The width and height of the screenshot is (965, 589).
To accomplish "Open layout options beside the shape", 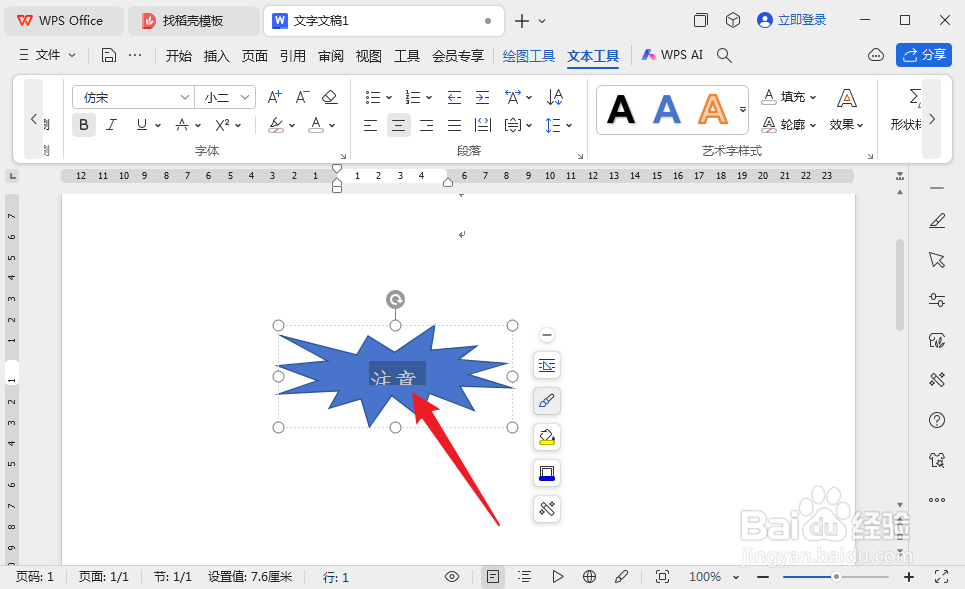I will (547, 366).
